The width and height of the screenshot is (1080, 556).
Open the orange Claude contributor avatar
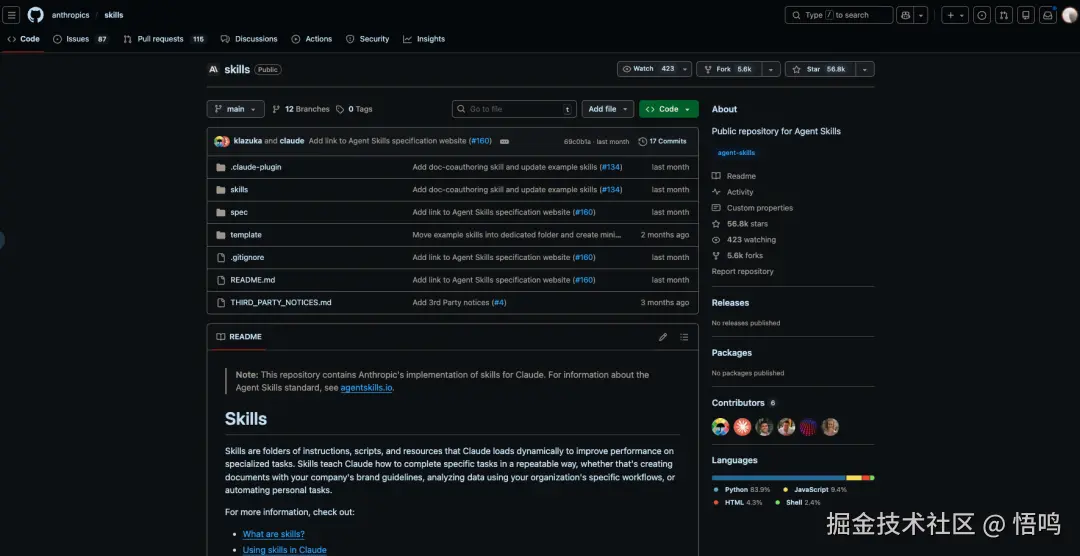click(x=742, y=427)
